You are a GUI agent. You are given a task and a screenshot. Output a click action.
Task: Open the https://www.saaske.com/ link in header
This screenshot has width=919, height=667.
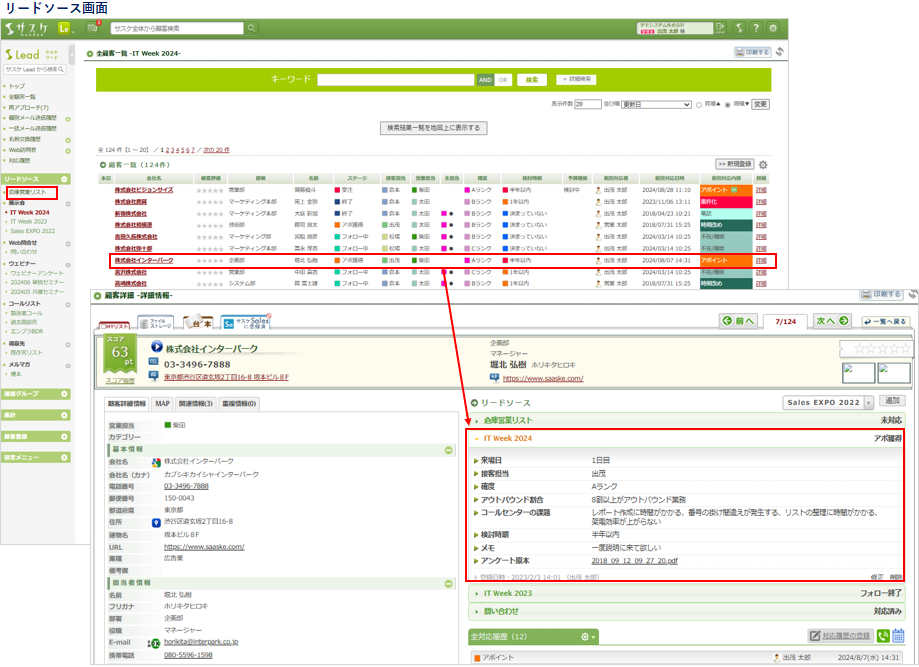pos(543,379)
